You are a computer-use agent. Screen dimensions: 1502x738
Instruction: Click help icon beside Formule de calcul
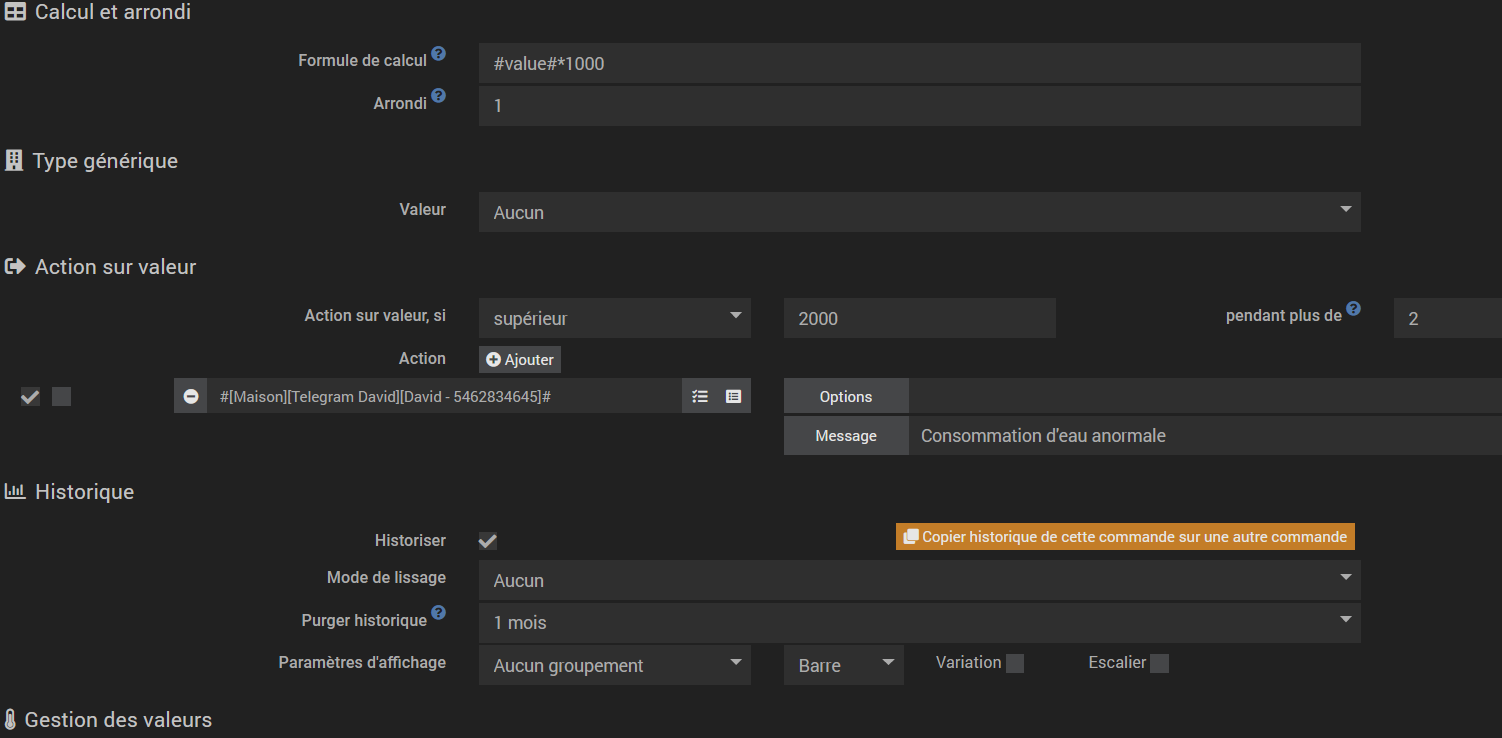[438, 54]
